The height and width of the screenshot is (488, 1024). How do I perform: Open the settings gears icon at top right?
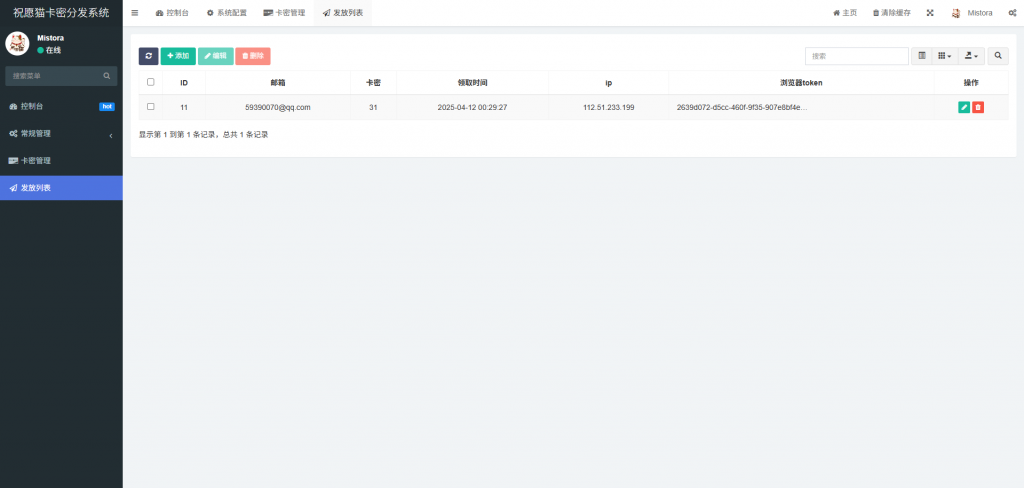(1012, 13)
